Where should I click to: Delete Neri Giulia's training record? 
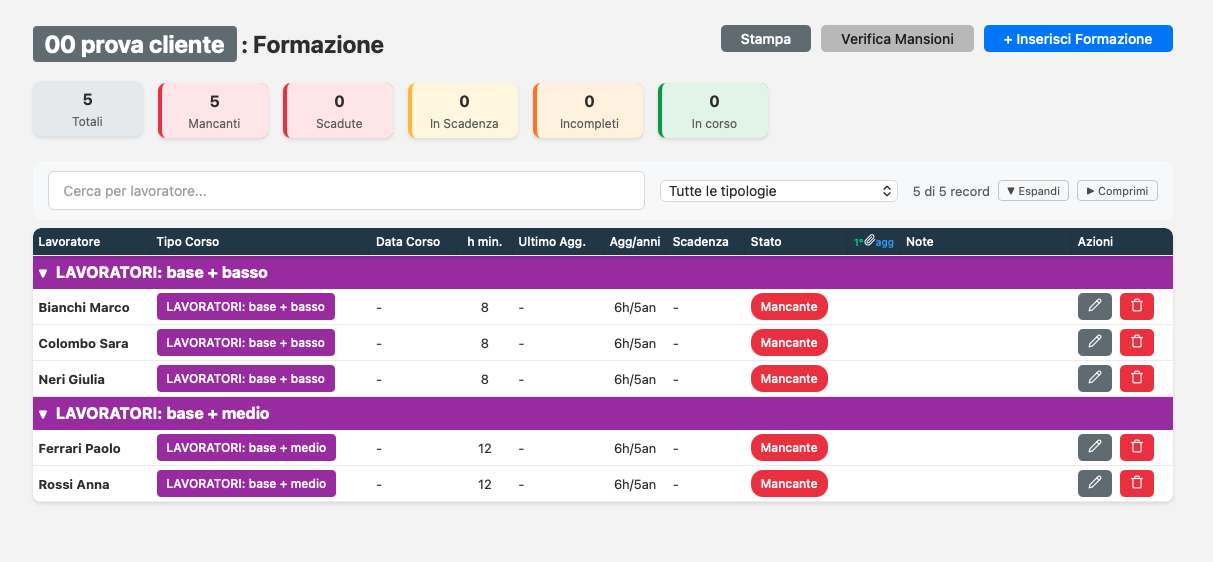click(1137, 379)
